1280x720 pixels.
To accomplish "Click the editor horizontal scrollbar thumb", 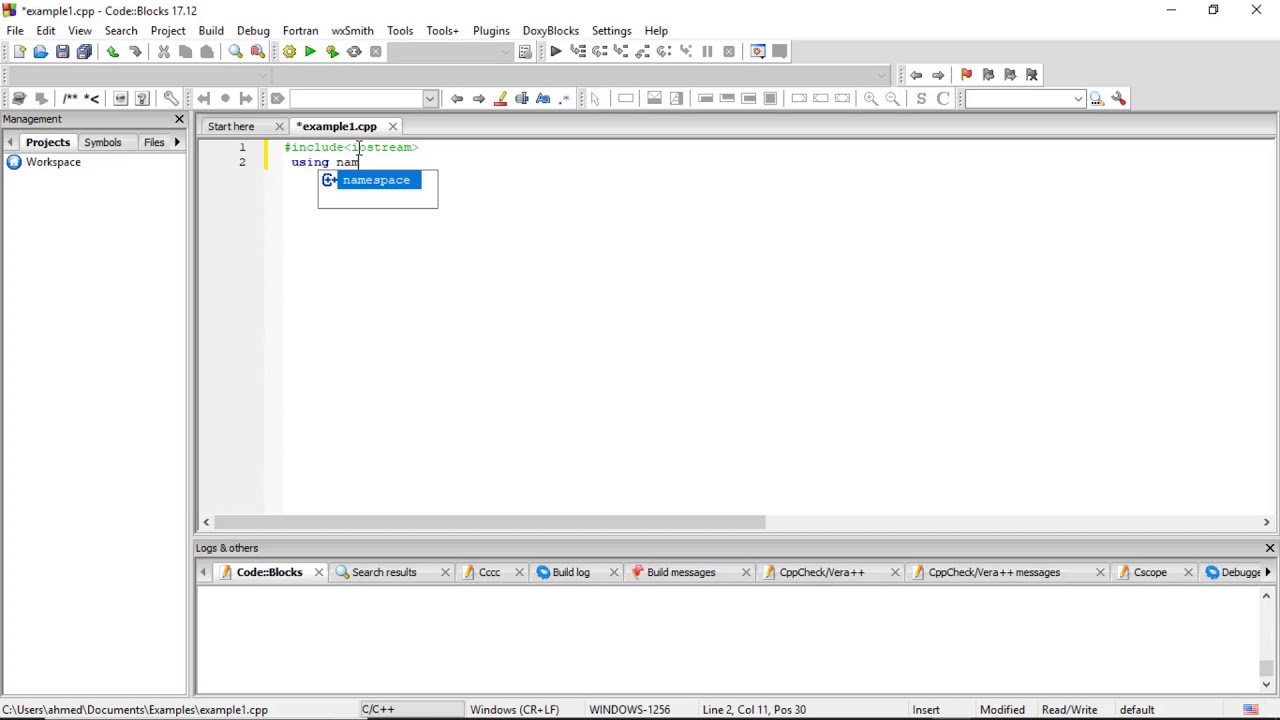I will tap(490, 522).
